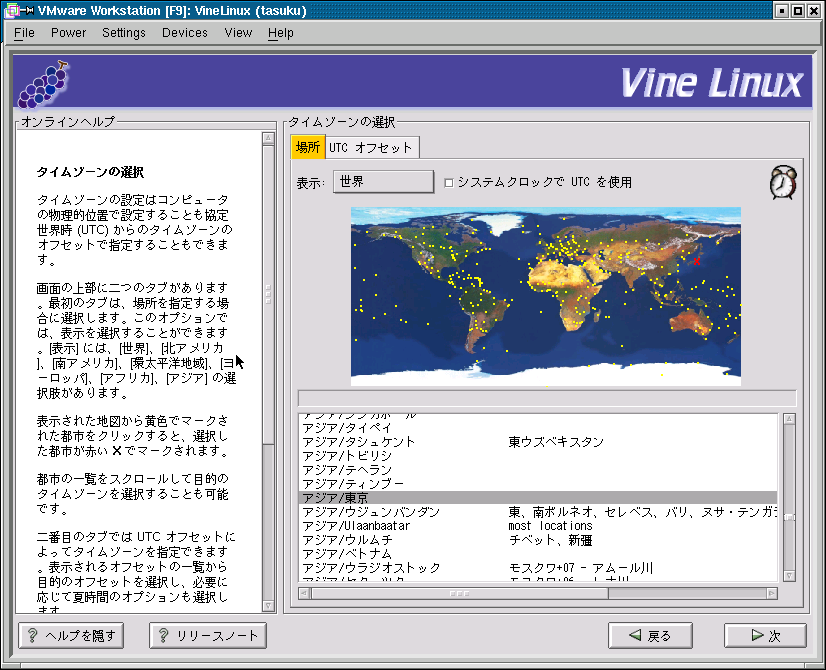Click the scroll-down arrow in the help panel
The width and height of the screenshot is (826, 670).
coord(268,606)
